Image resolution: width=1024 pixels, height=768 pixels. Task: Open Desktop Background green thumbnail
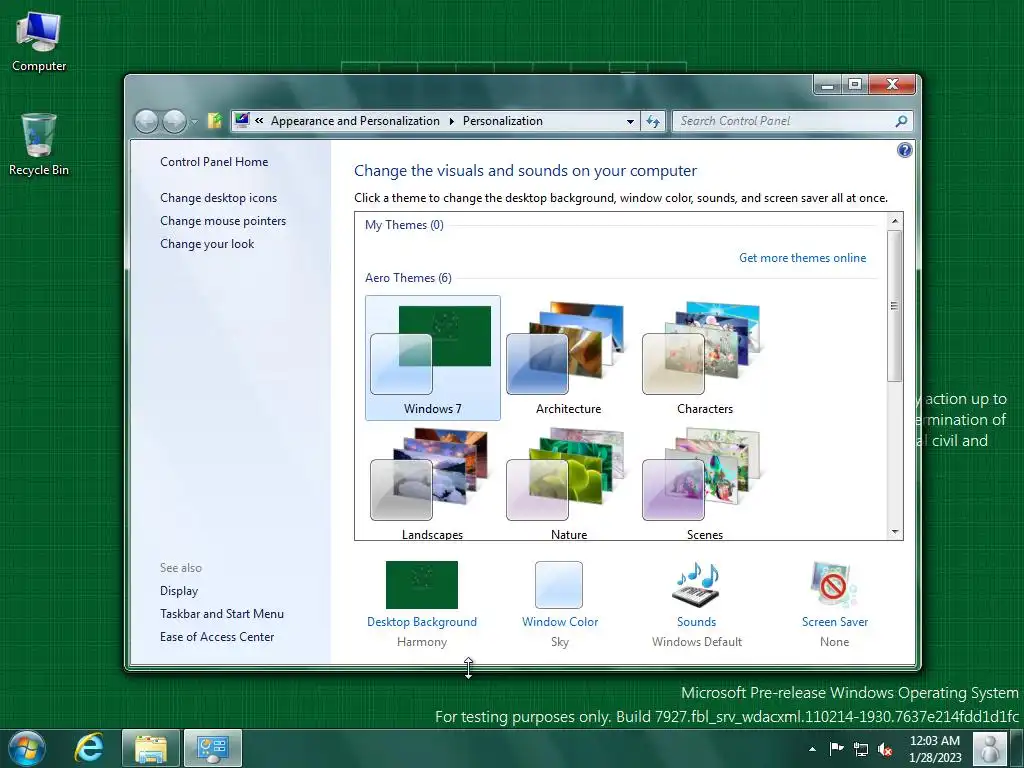click(x=422, y=584)
